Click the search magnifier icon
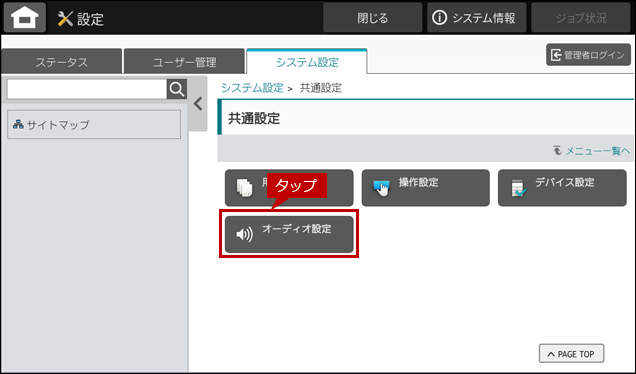The image size is (636, 374). pos(177,89)
